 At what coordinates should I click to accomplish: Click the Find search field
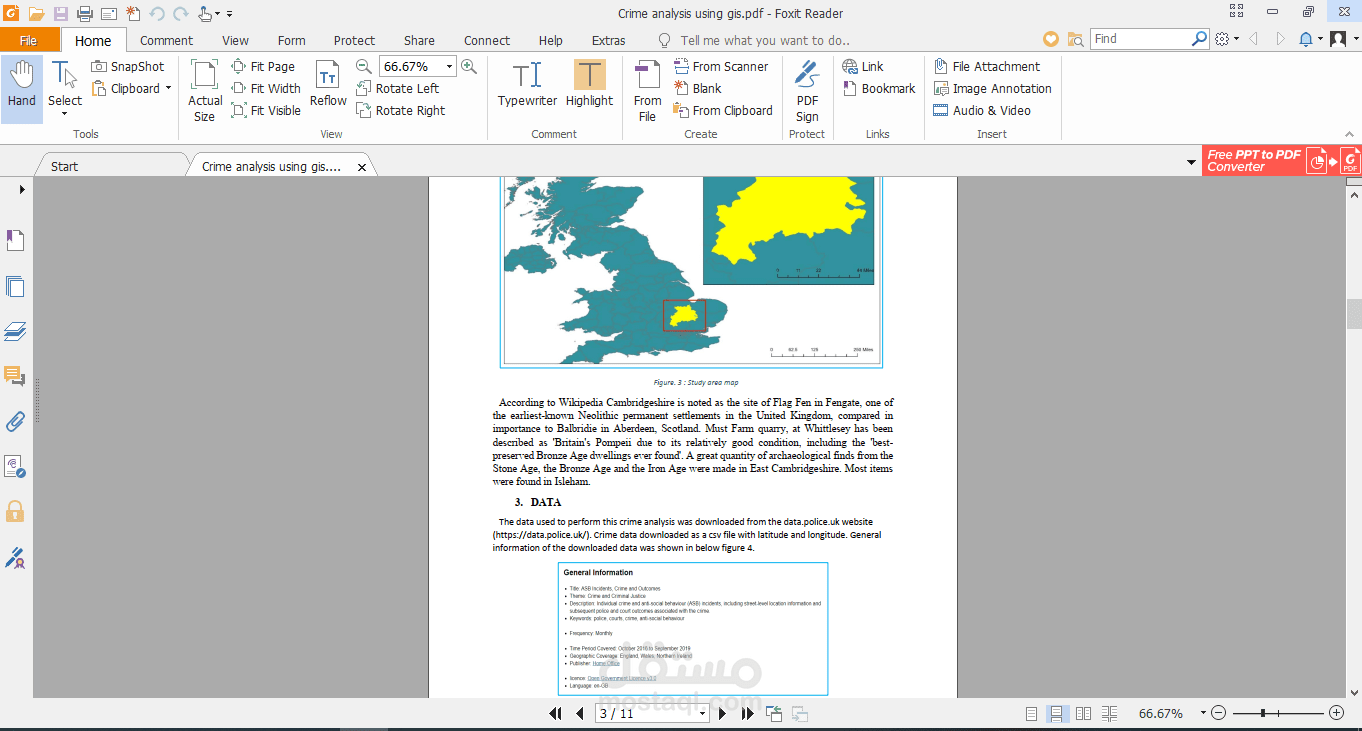1140,39
